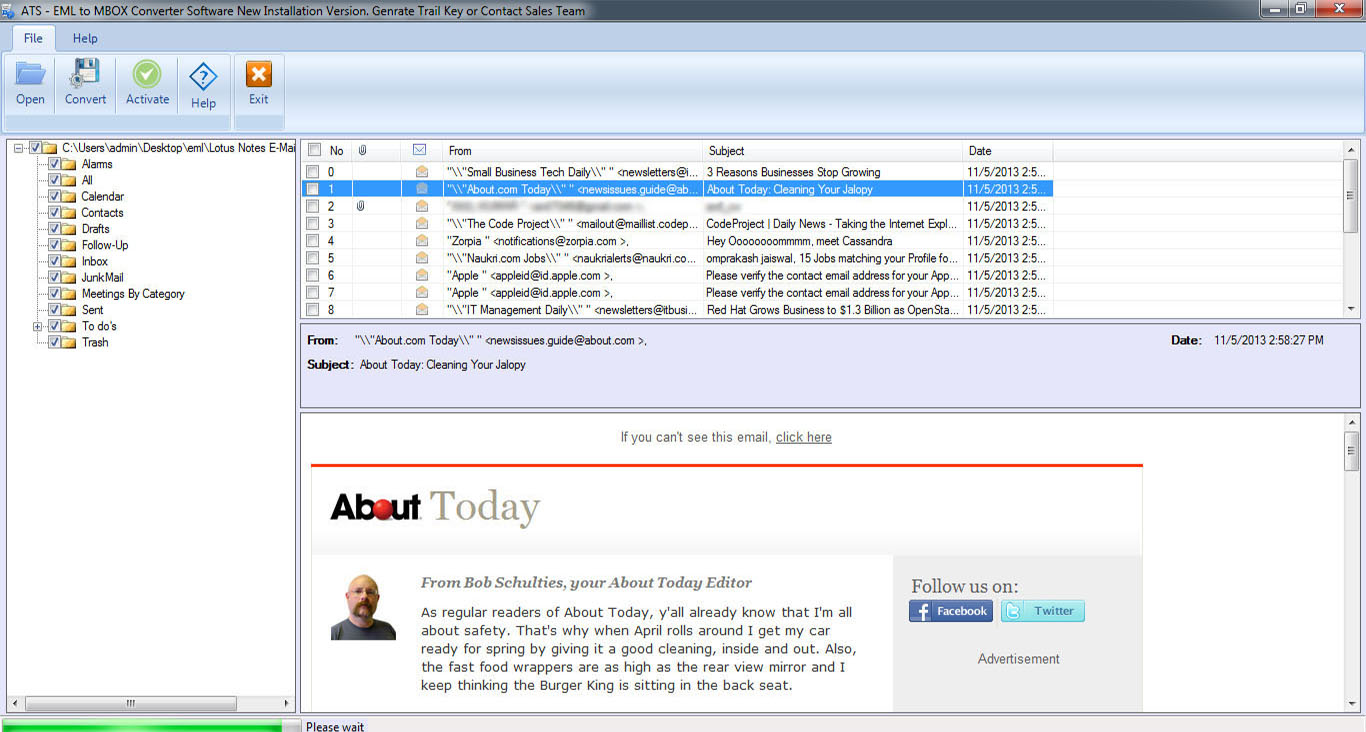Image resolution: width=1366 pixels, height=732 pixels.
Task: Click the preview pane down scroll arrow
Action: tap(1351, 704)
